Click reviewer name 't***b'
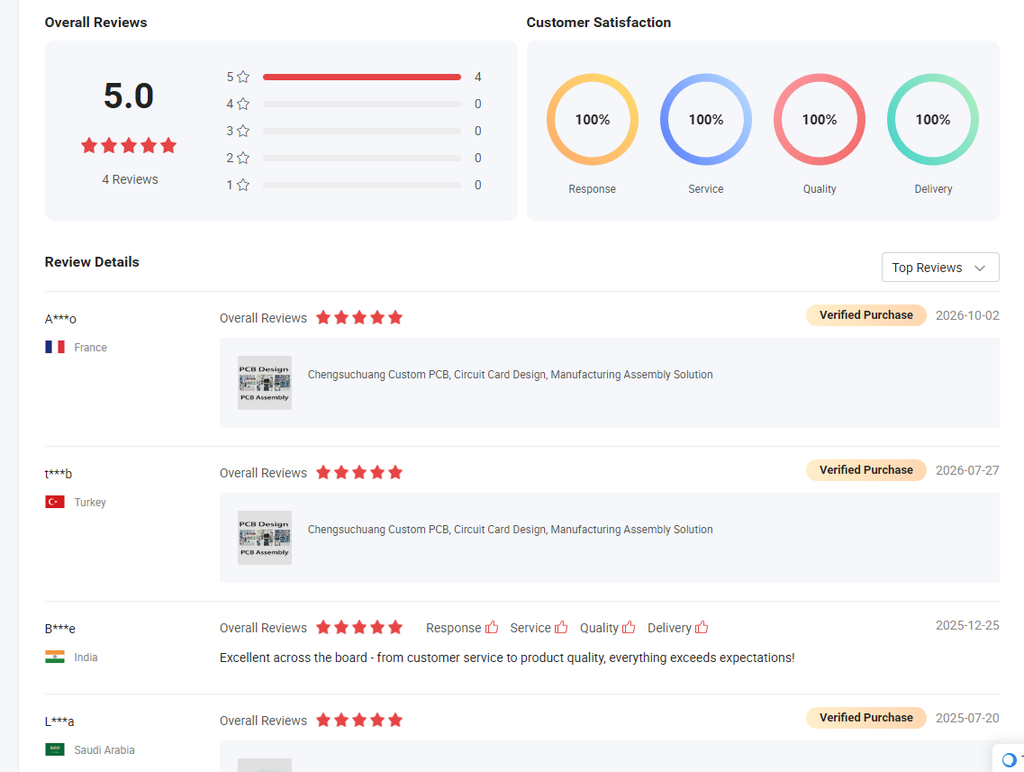Viewport: 1024px width, 772px height. click(x=58, y=474)
